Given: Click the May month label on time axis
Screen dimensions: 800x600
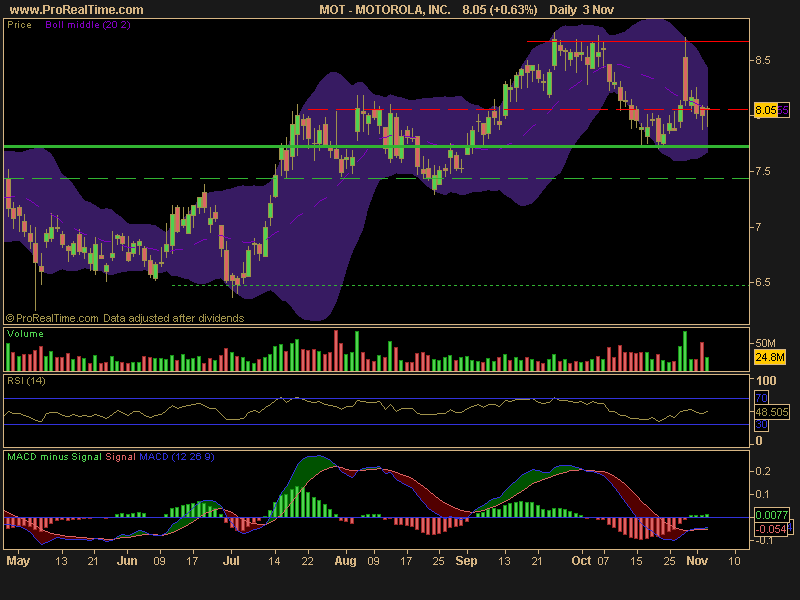Looking at the screenshot, I should coord(18,561).
